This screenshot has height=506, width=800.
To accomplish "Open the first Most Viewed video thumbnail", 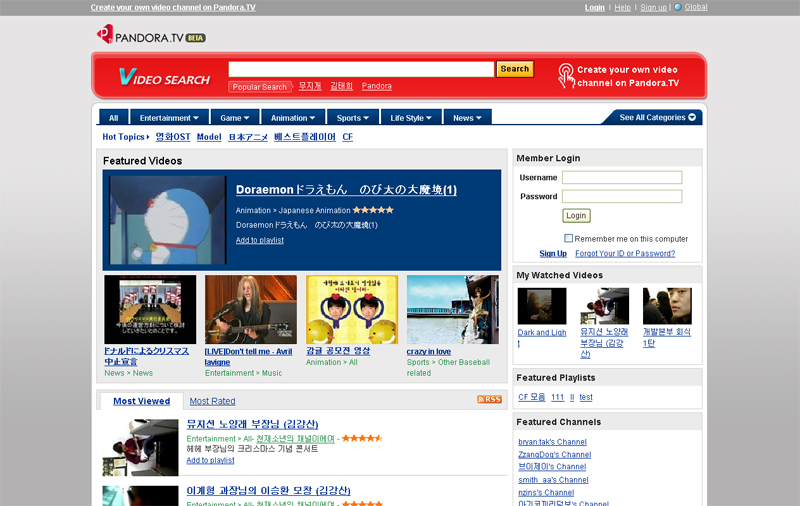I will 140,447.
